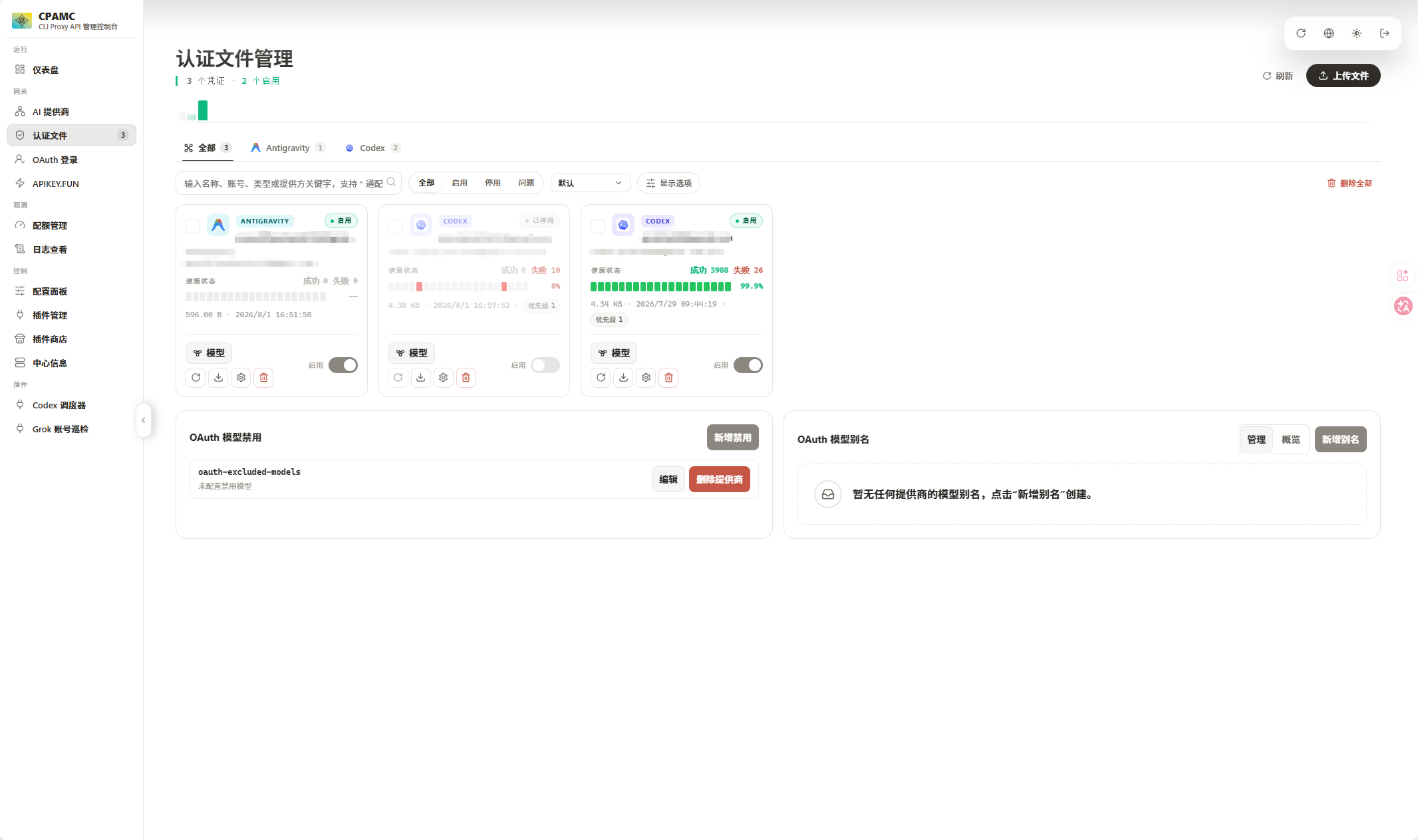Open 日志查看 in the sidebar
The height and width of the screenshot is (840, 1418).
[x=71, y=249]
